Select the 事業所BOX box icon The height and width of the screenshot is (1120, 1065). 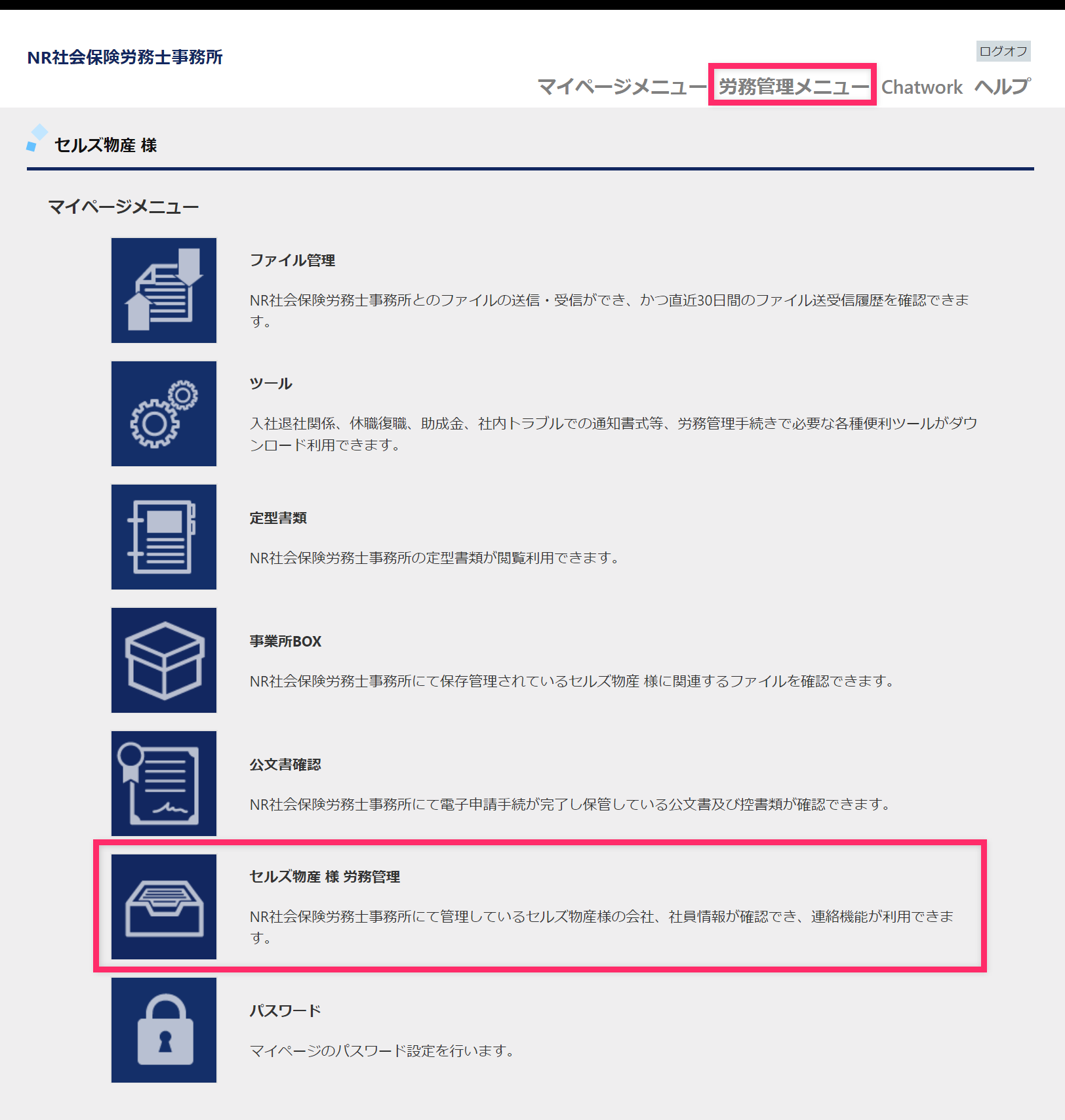click(164, 660)
